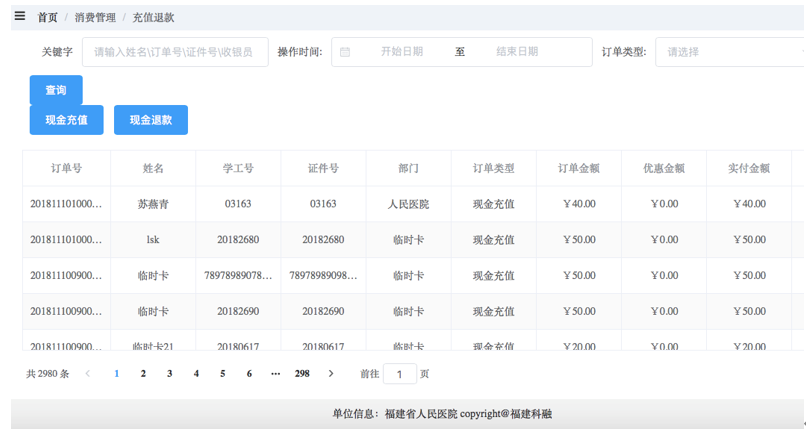Select page 1 in pagination

pos(117,373)
